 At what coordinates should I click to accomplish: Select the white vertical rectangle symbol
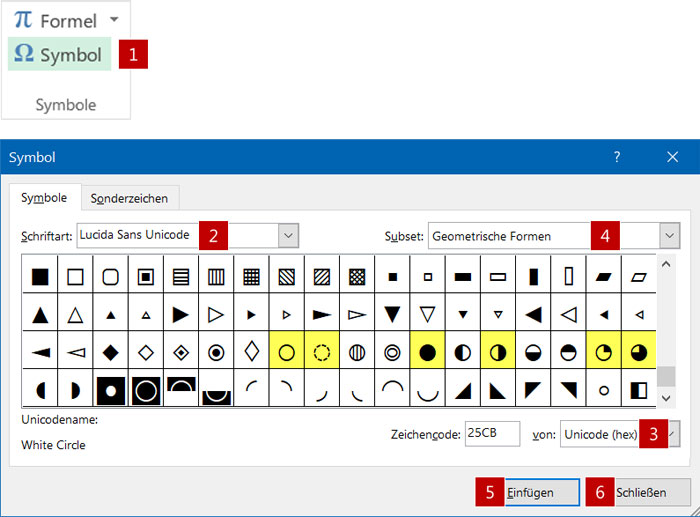pyautogui.click(x=568, y=277)
